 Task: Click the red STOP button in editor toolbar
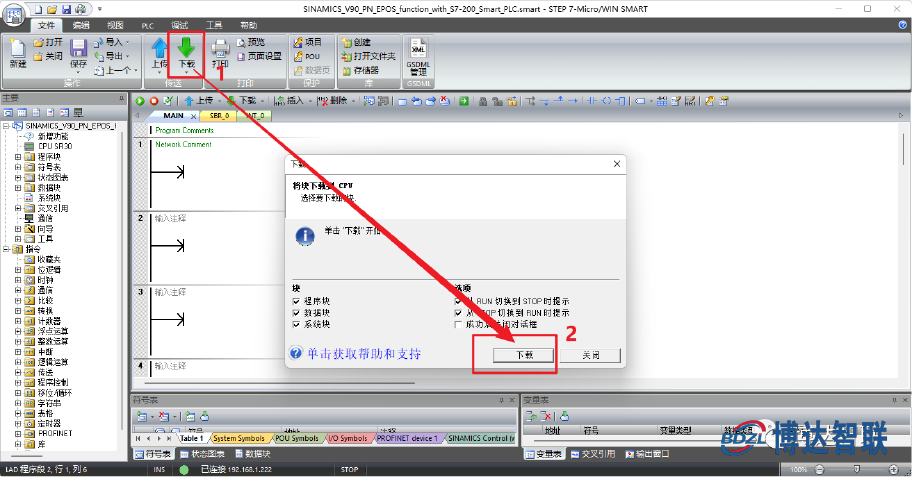click(154, 101)
